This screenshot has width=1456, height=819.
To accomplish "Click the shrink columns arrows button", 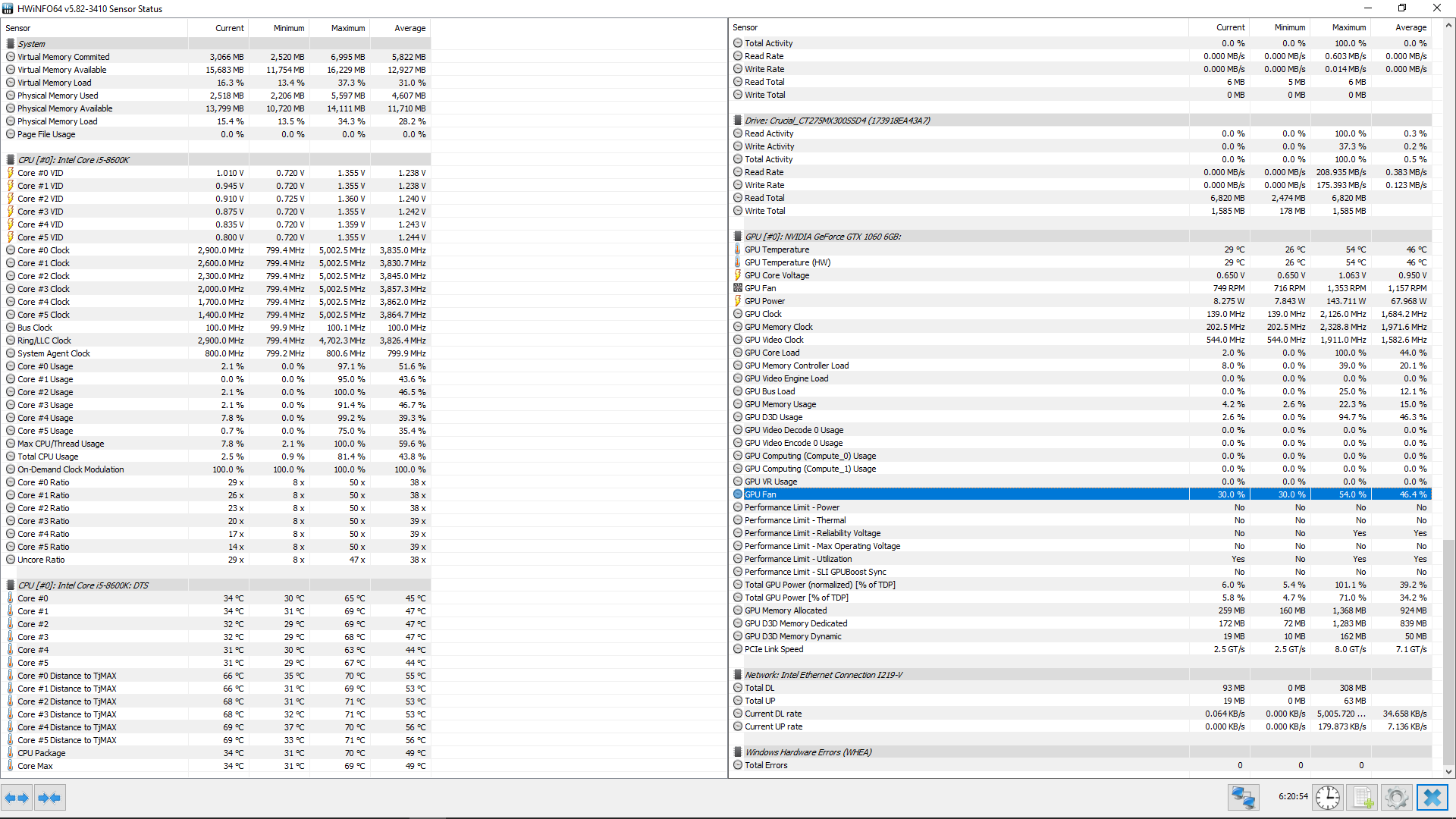I will point(49,798).
